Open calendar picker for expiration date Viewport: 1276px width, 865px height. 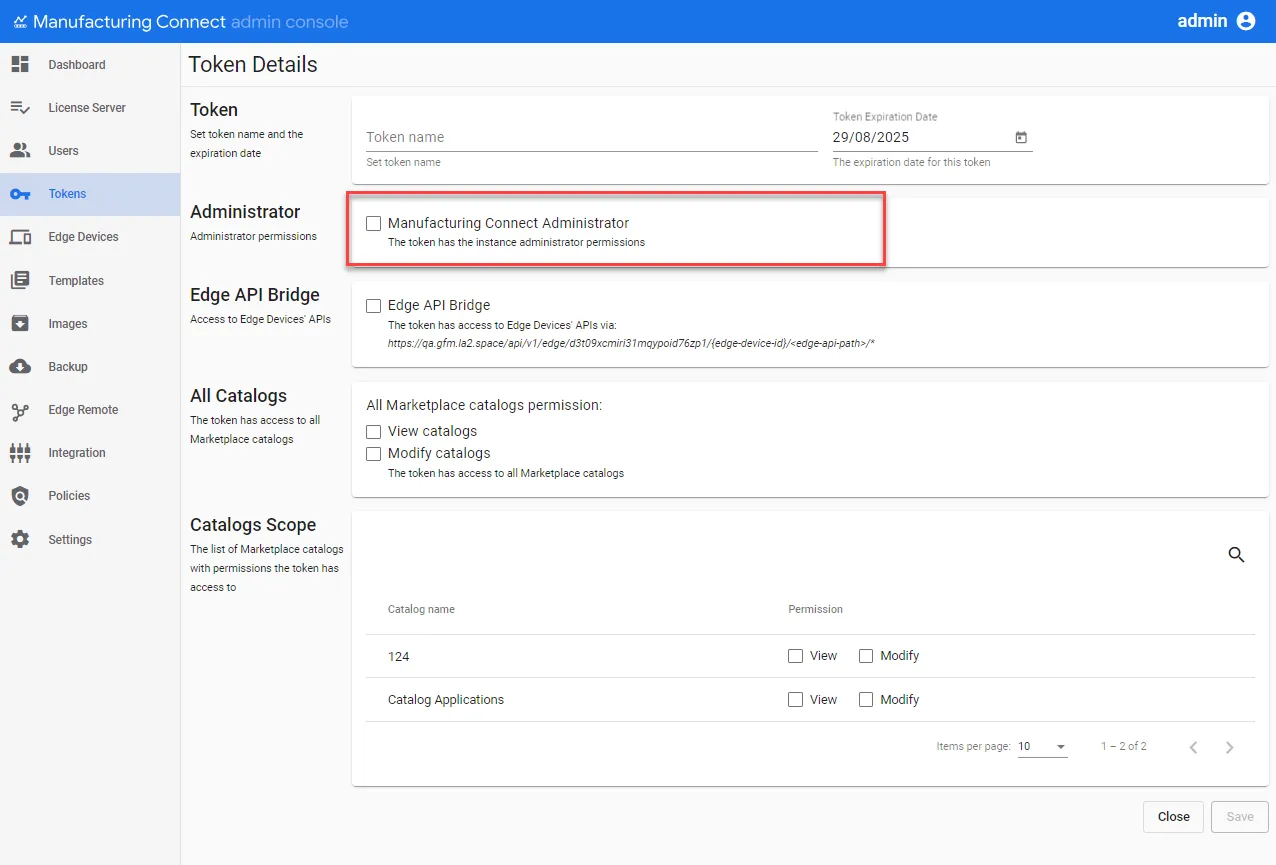1021,137
